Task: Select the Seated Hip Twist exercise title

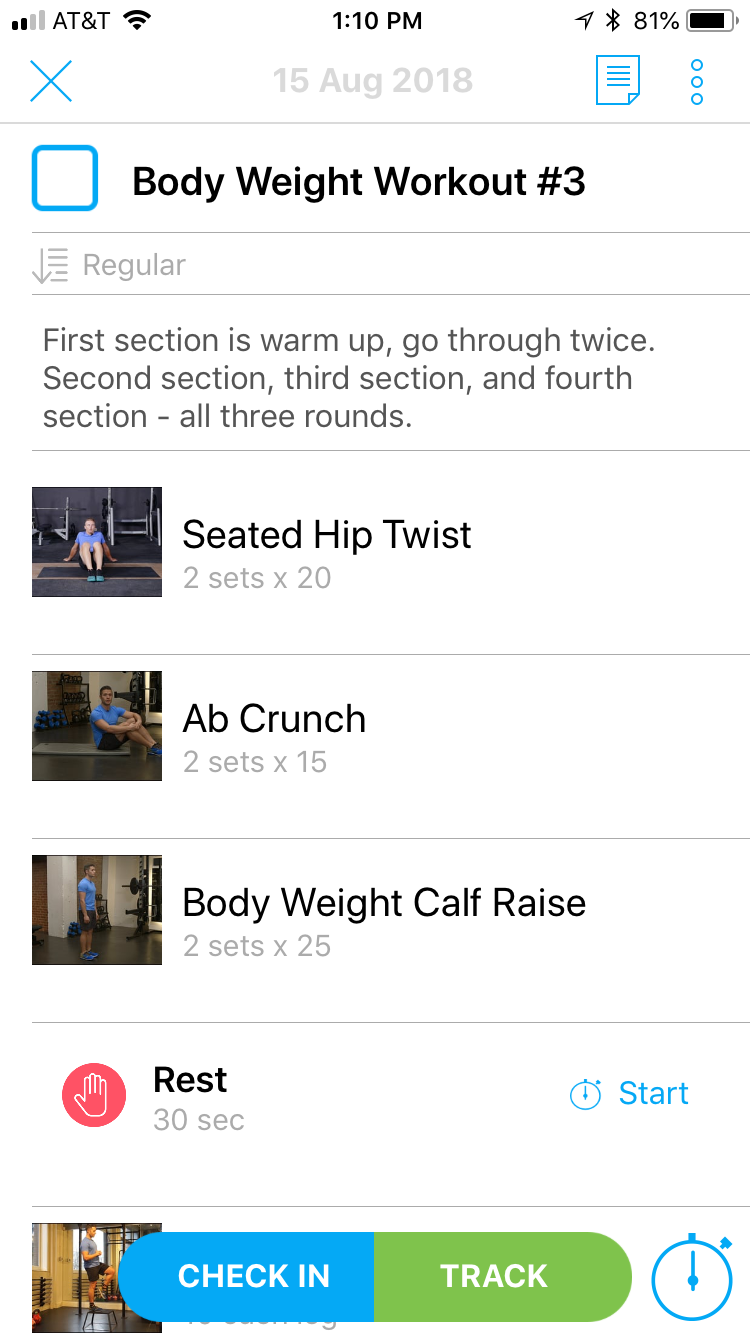Action: (326, 535)
